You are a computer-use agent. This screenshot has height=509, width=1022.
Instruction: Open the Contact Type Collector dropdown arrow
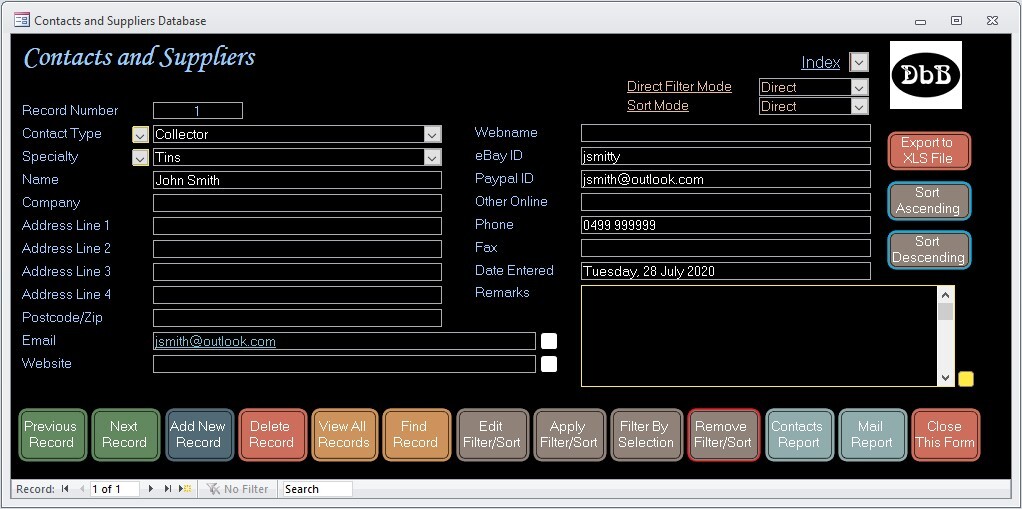(432, 135)
